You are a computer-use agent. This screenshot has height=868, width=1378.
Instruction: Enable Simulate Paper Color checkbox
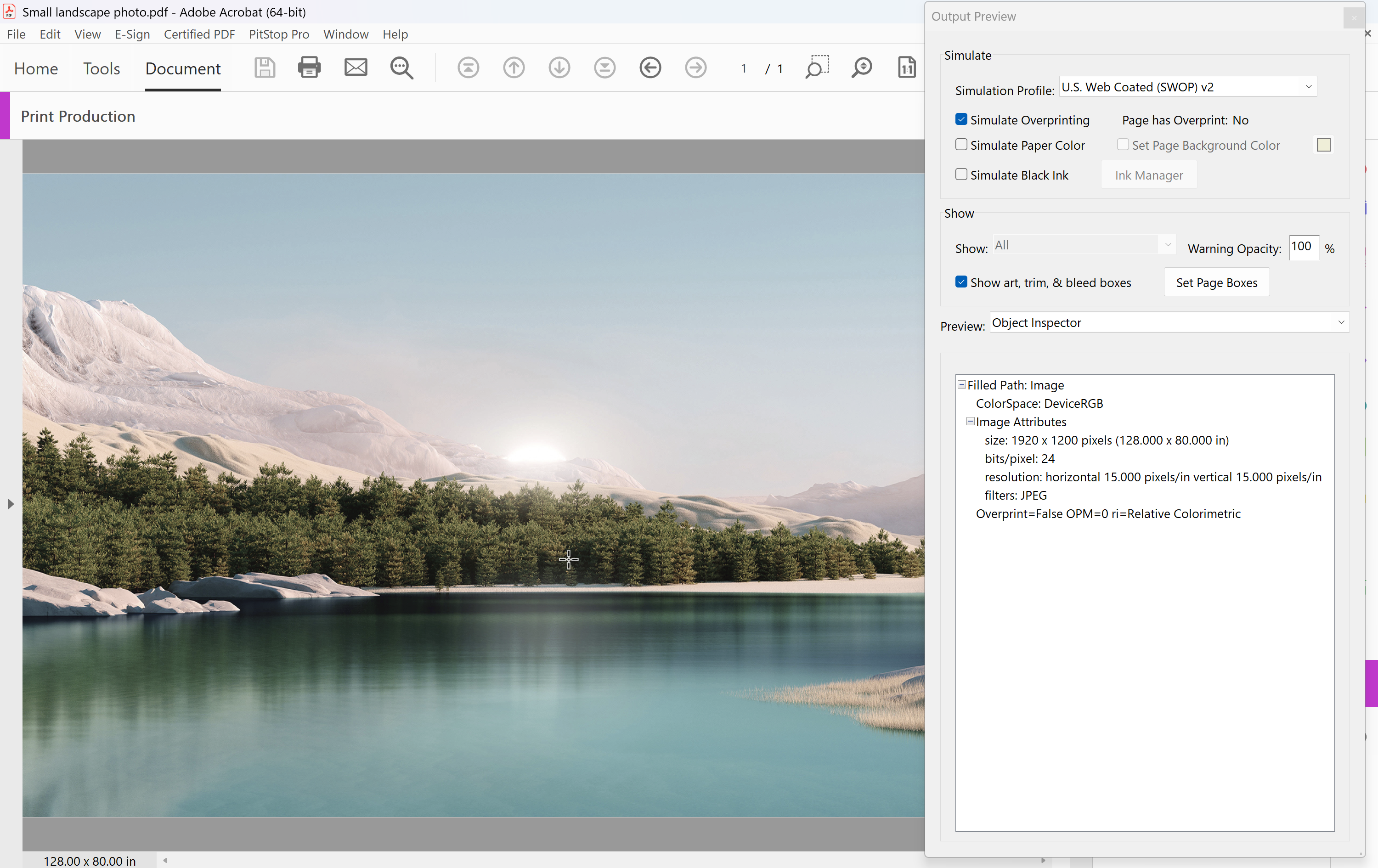[961, 145]
